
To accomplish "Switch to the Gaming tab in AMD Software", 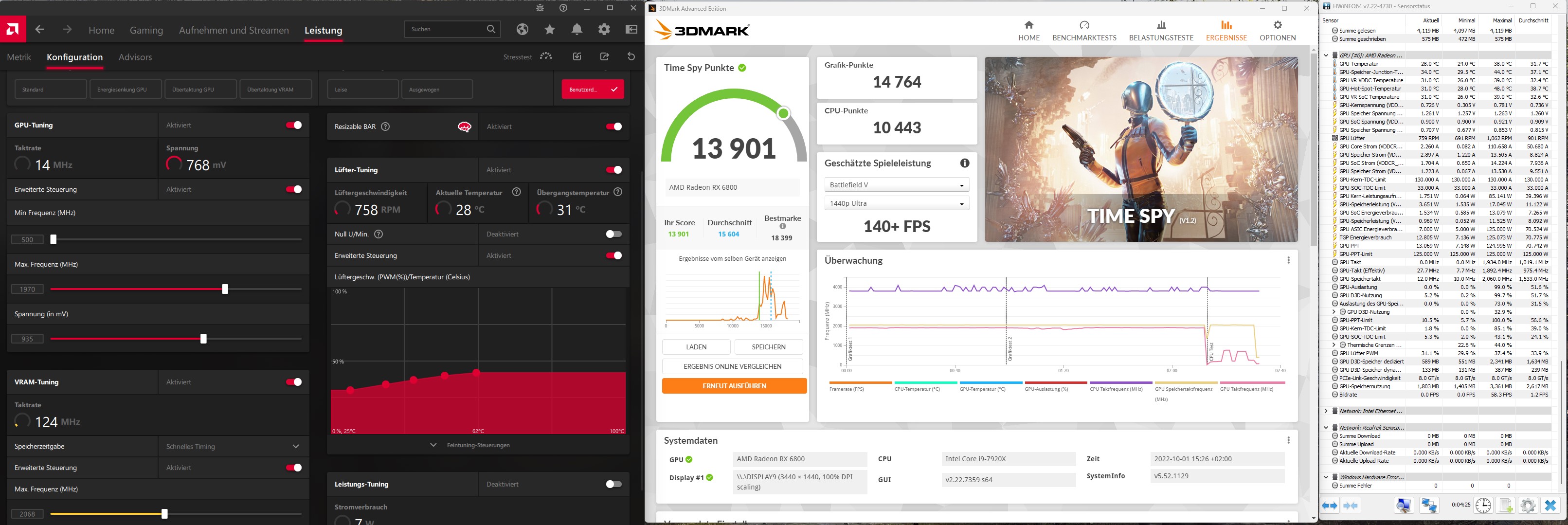I will 146,30.
